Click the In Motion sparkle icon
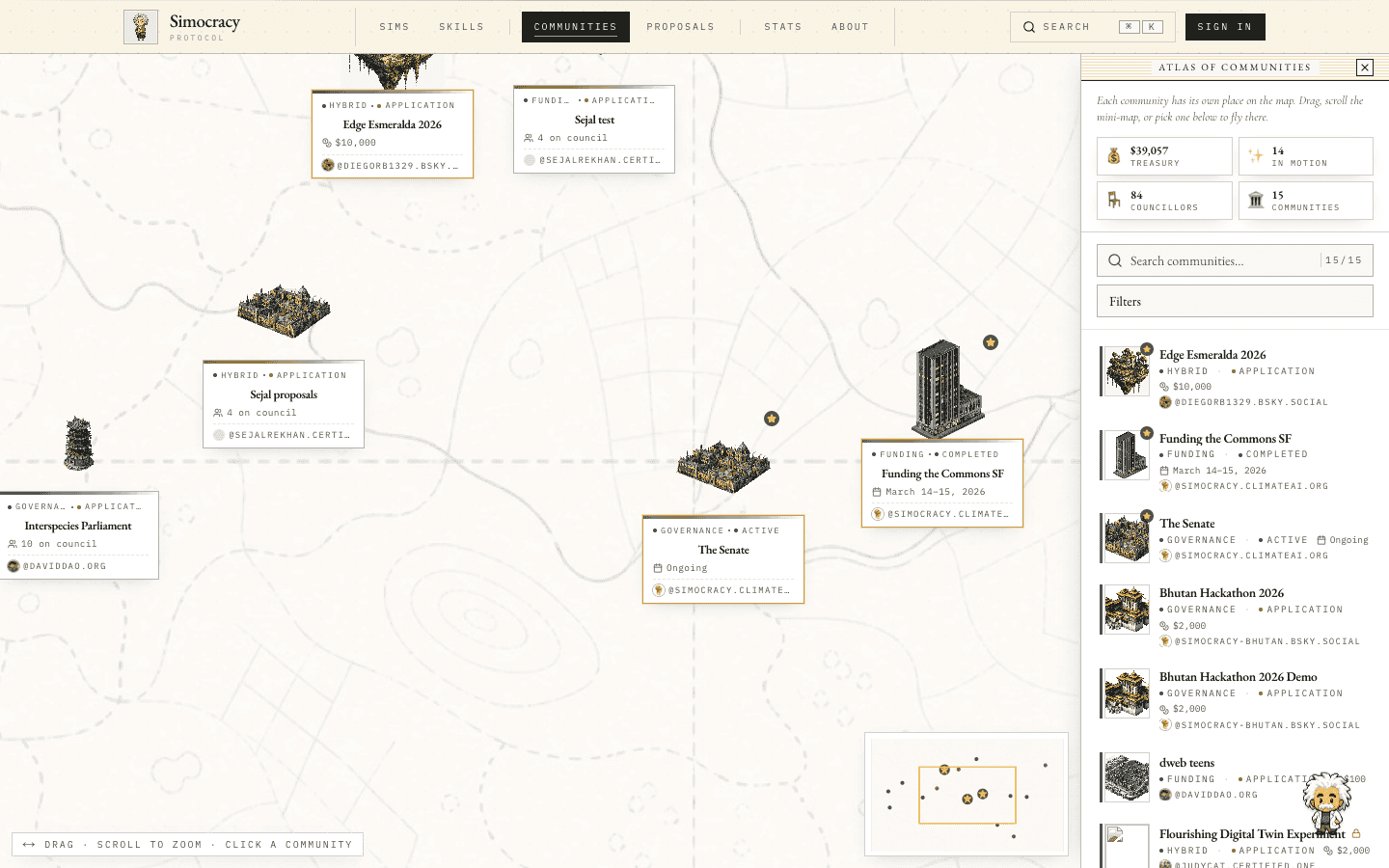This screenshot has width=1389, height=868. coord(1256,156)
